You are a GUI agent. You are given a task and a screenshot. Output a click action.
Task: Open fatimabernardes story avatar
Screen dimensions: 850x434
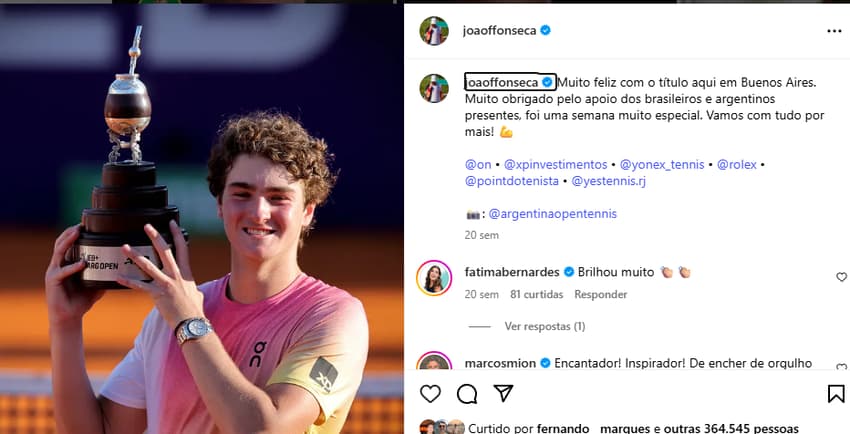tap(434, 278)
